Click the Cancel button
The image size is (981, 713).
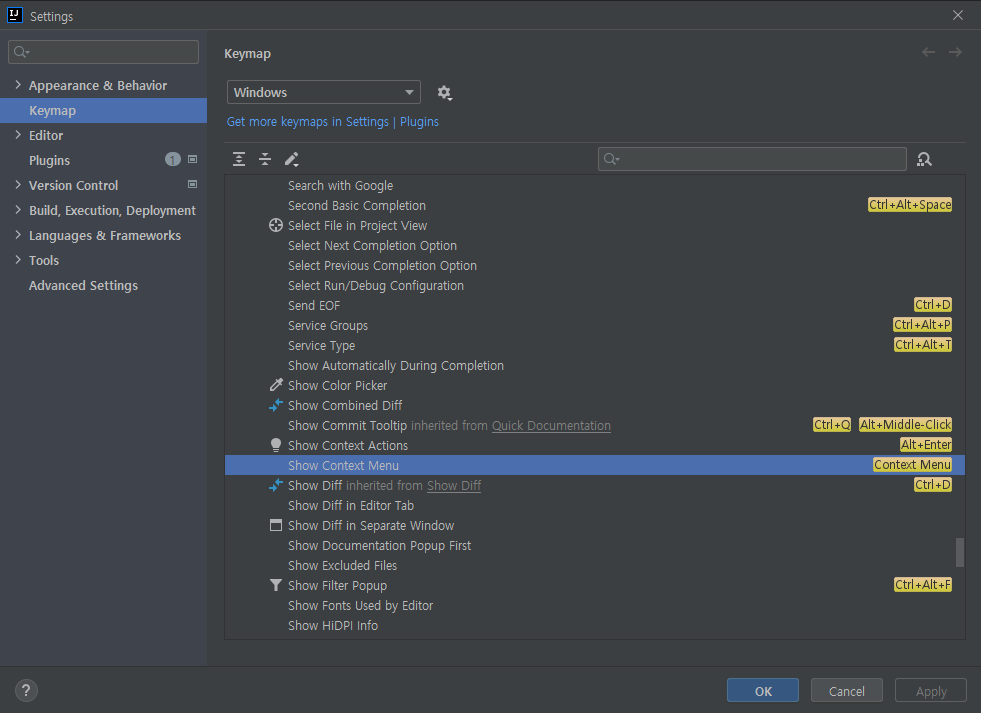click(x=846, y=690)
